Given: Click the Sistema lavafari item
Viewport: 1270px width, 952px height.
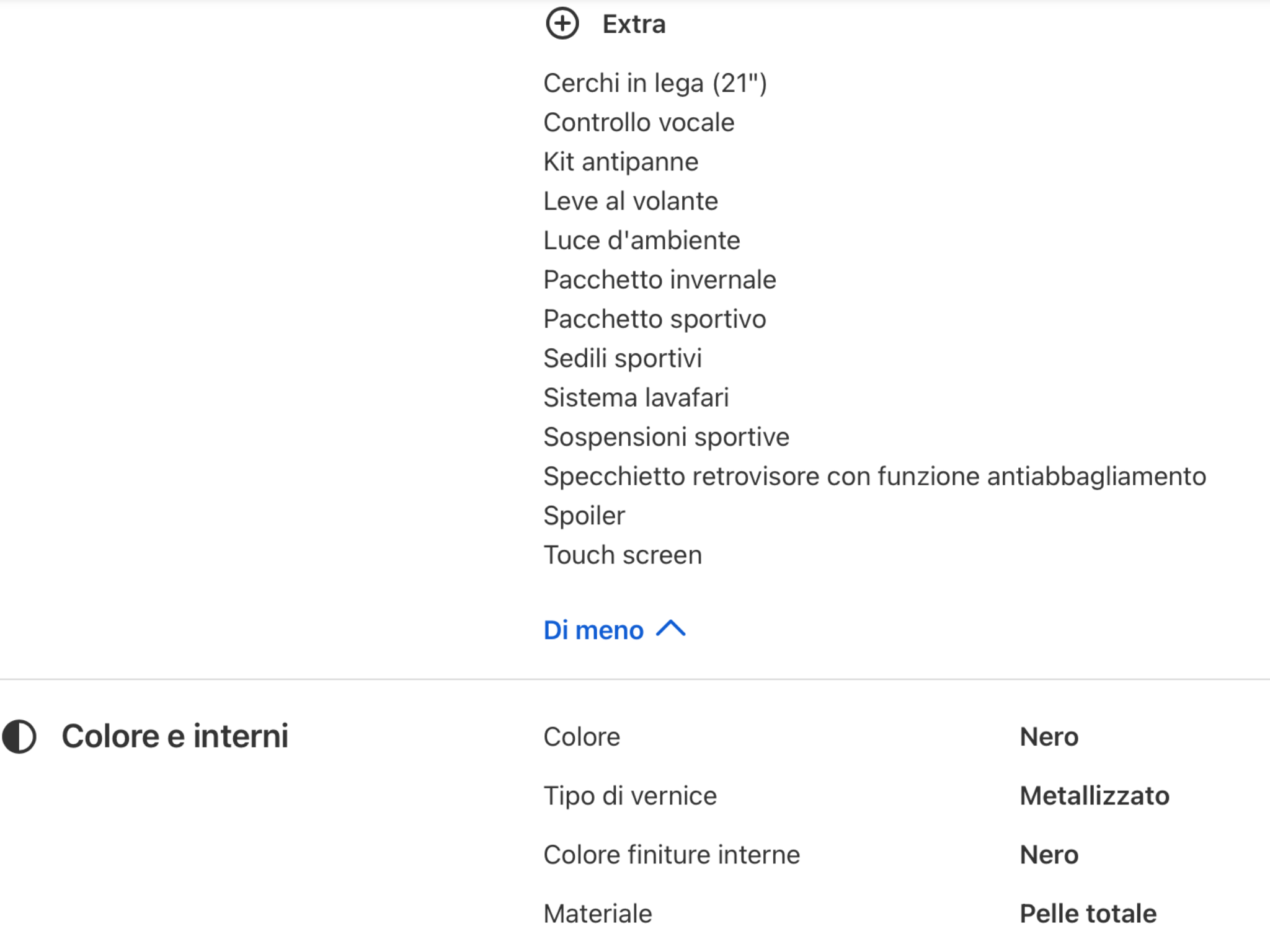Looking at the screenshot, I should point(636,398).
